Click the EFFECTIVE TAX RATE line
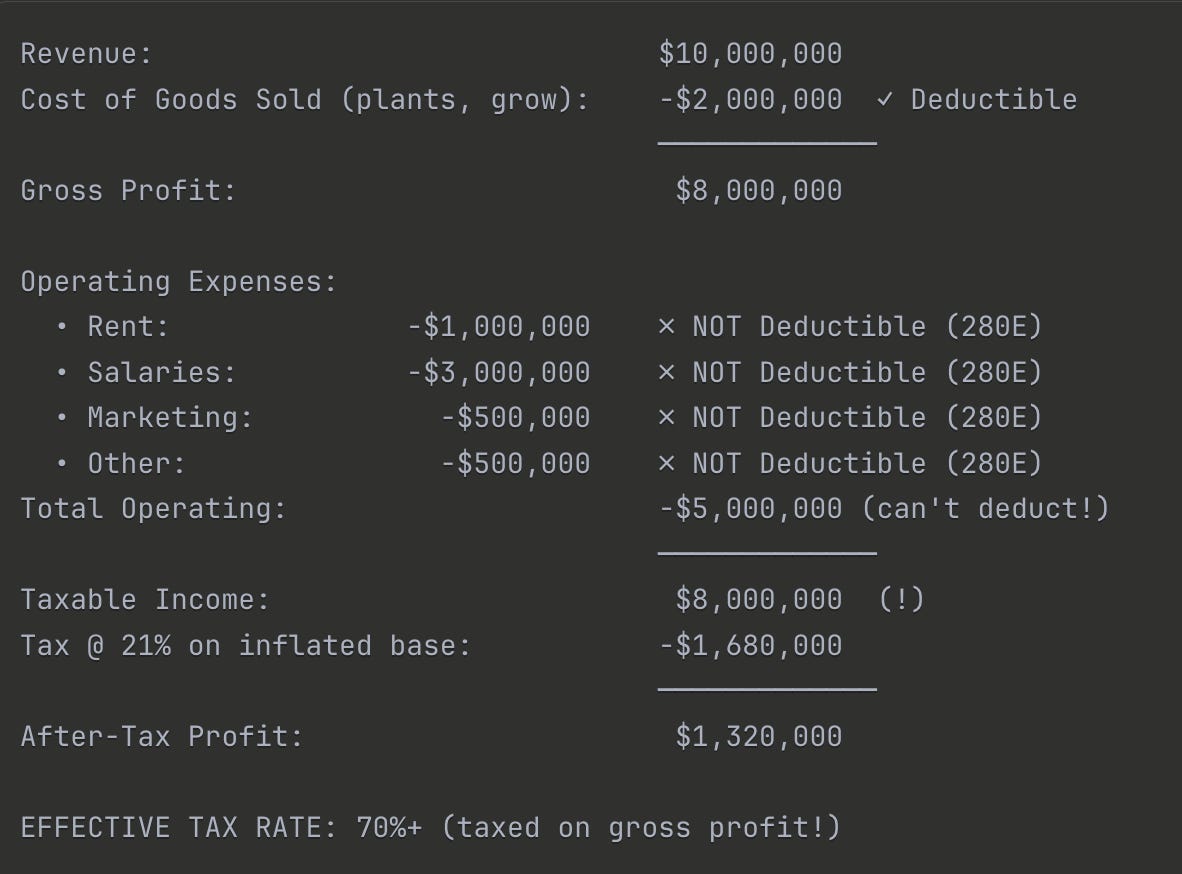The height and width of the screenshot is (874, 1182). pos(430,827)
